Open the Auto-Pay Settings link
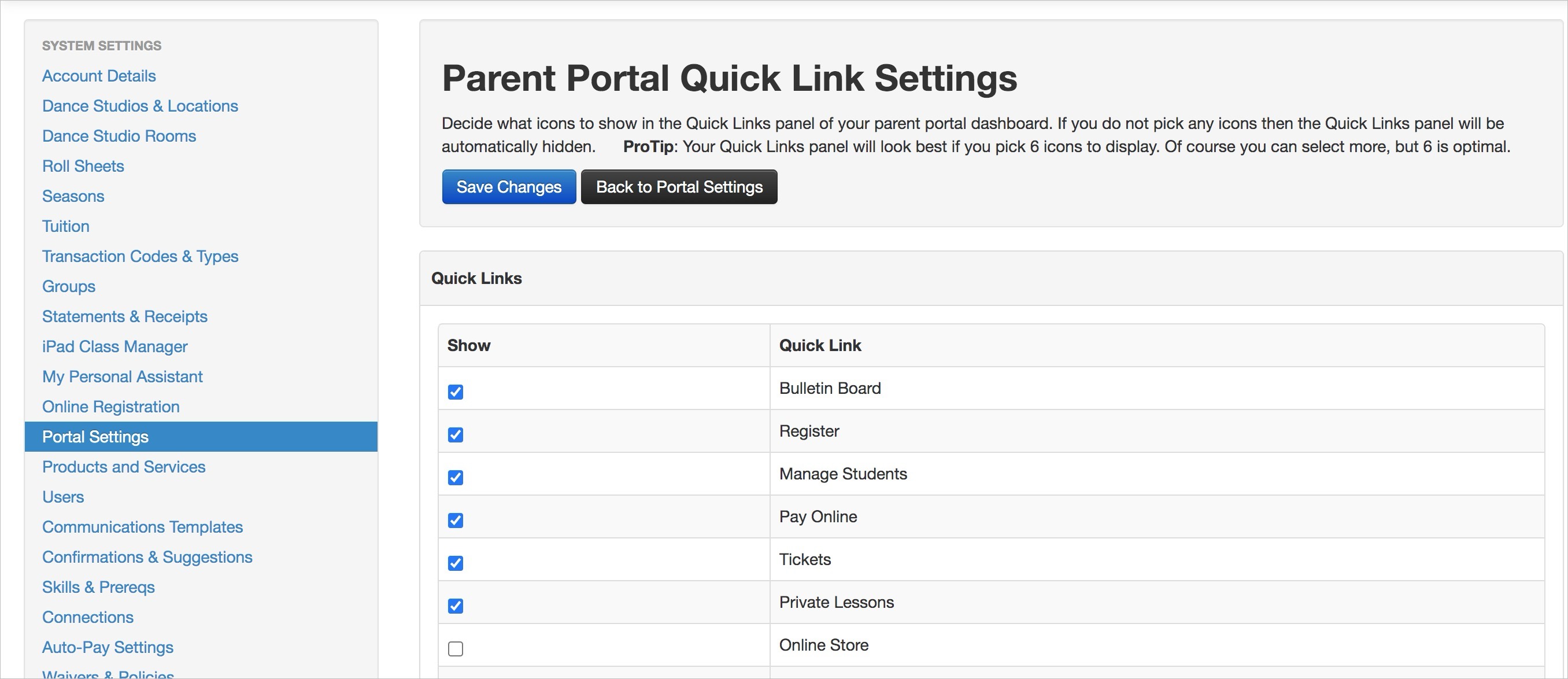 [108, 647]
